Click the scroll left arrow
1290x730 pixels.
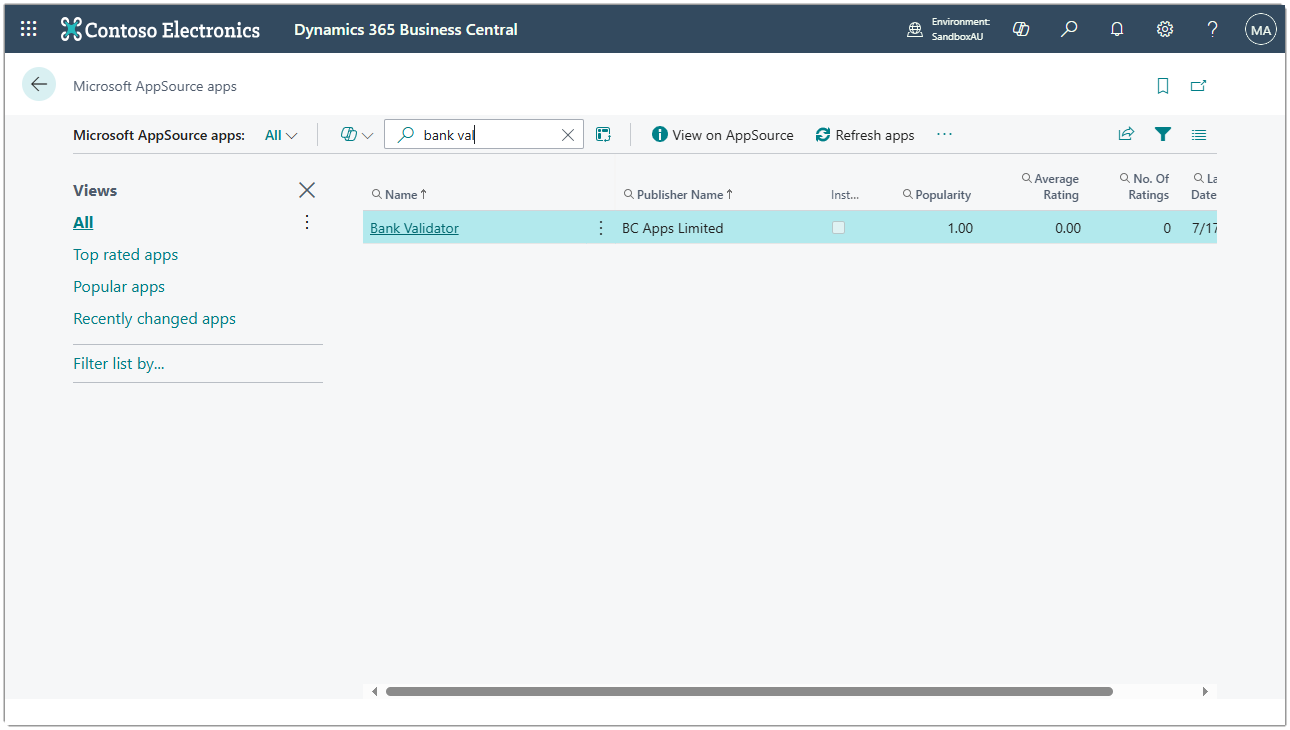pos(375,691)
